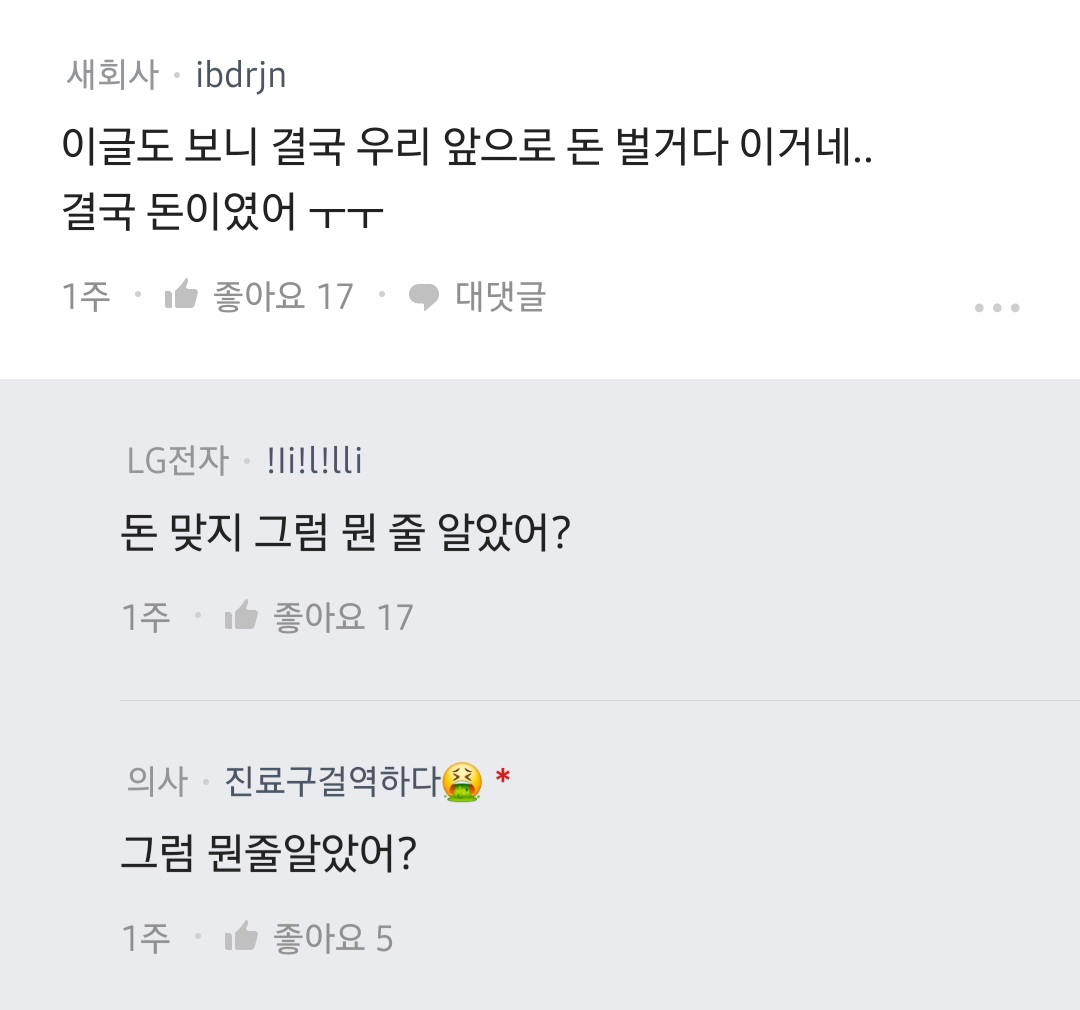Open the three-dot more options menu

click(x=997, y=307)
